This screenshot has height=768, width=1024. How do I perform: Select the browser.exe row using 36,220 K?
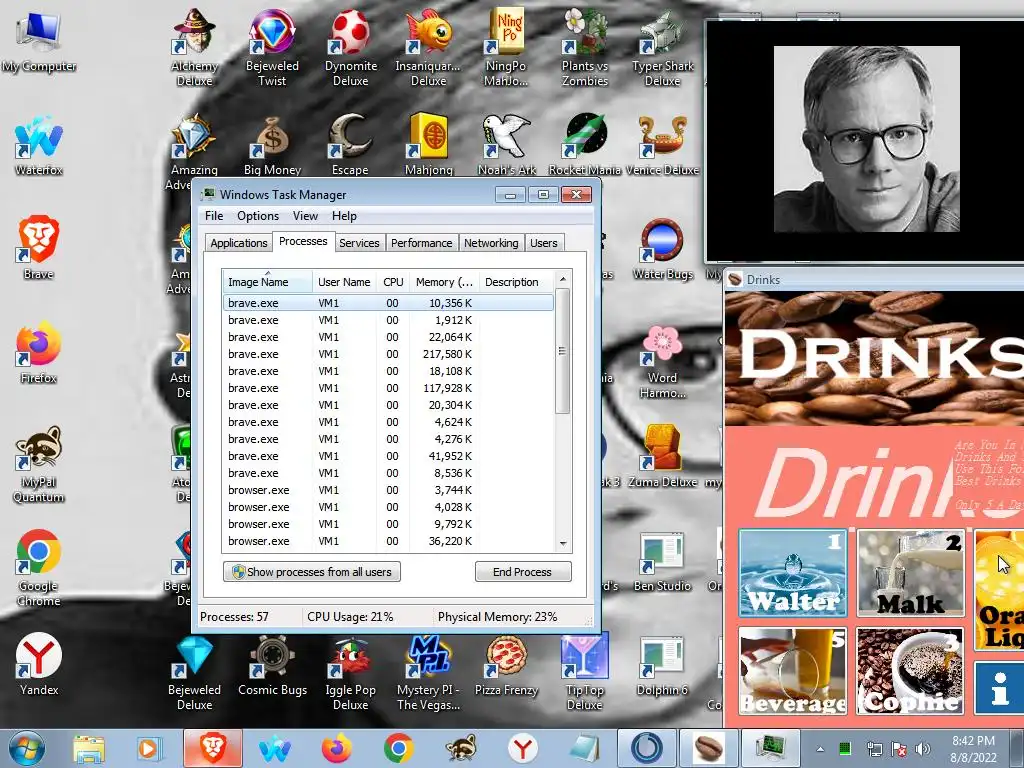[388, 541]
